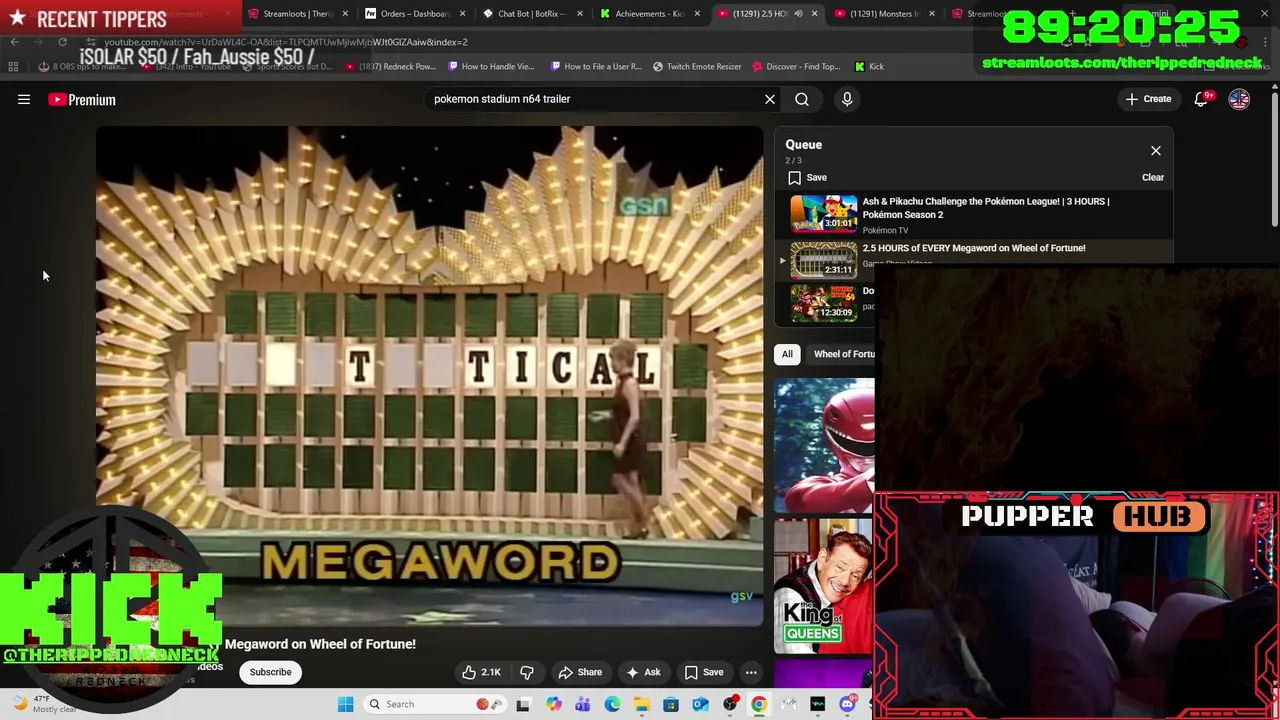Screen dimensions: 1280x720
Task: Open the Ask AI button
Action: click(643, 672)
